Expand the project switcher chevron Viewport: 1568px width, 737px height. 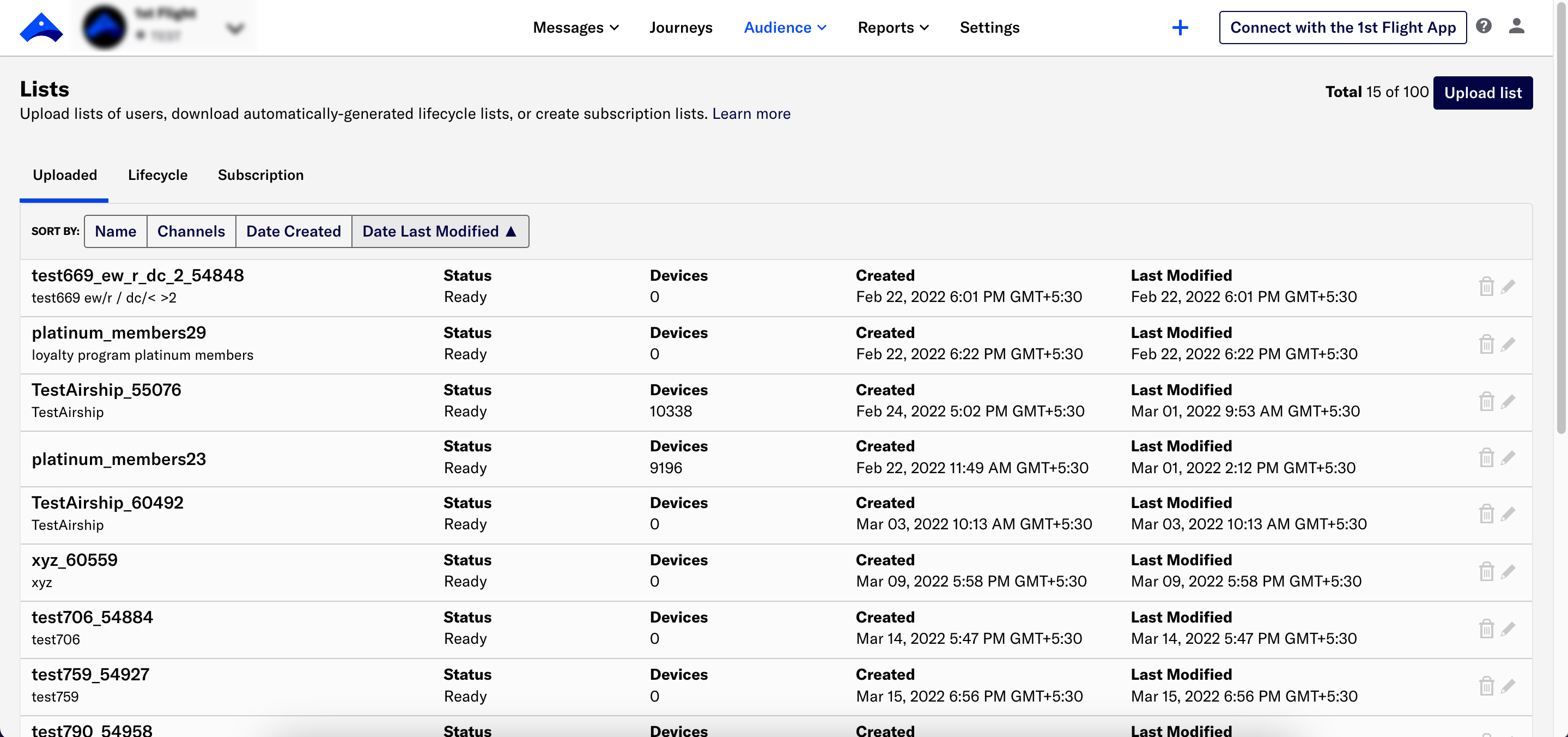click(235, 29)
